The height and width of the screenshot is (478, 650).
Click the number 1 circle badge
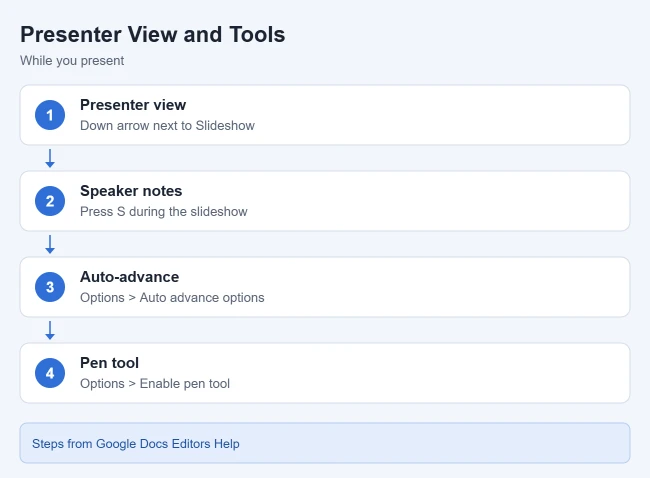[50, 115]
